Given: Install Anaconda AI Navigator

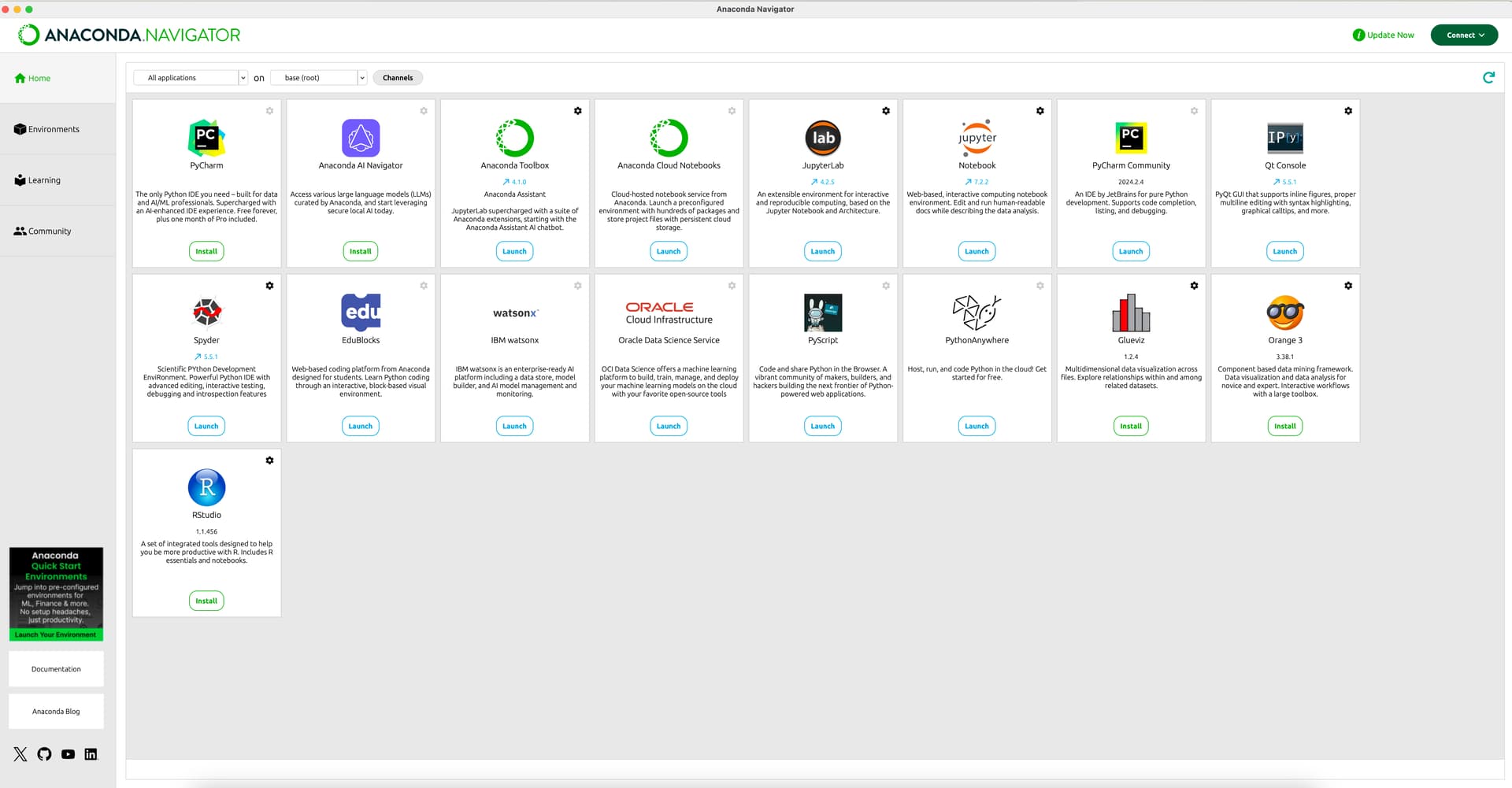Looking at the screenshot, I should pos(361,251).
